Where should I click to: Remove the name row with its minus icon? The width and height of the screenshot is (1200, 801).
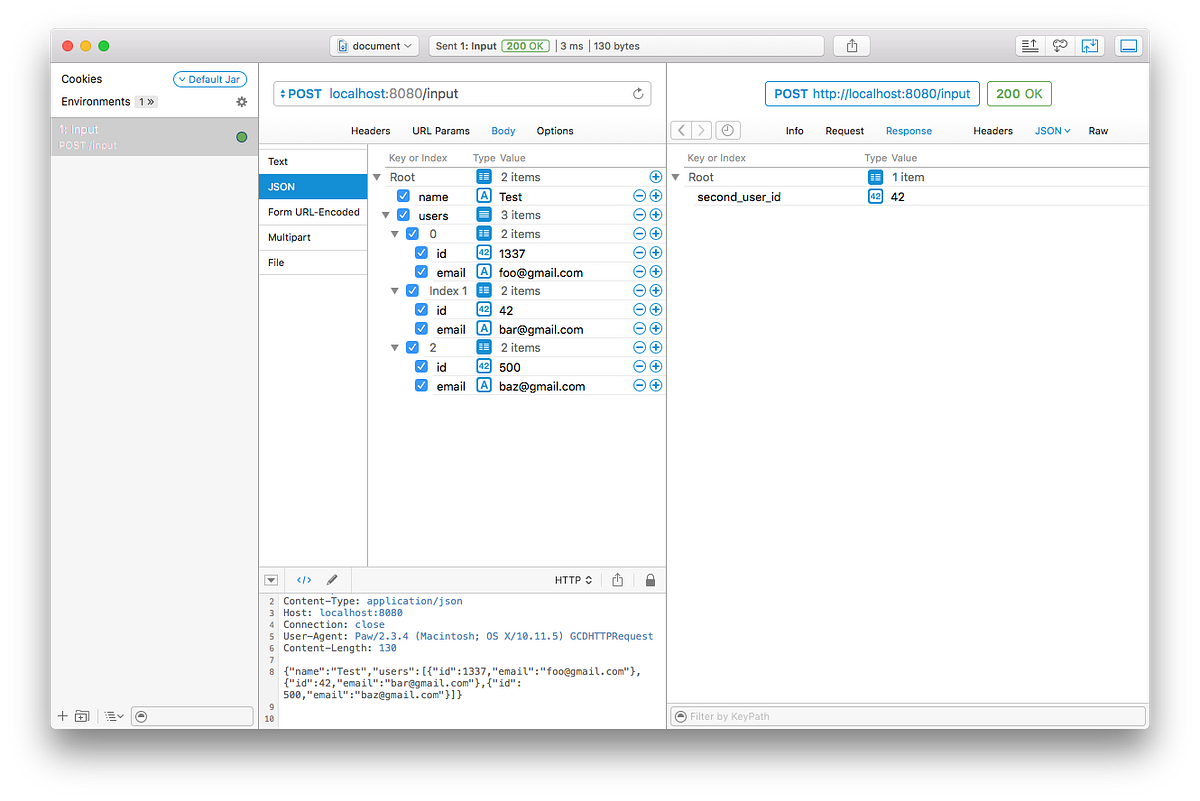pyautogui.click(x=640, y=196)
